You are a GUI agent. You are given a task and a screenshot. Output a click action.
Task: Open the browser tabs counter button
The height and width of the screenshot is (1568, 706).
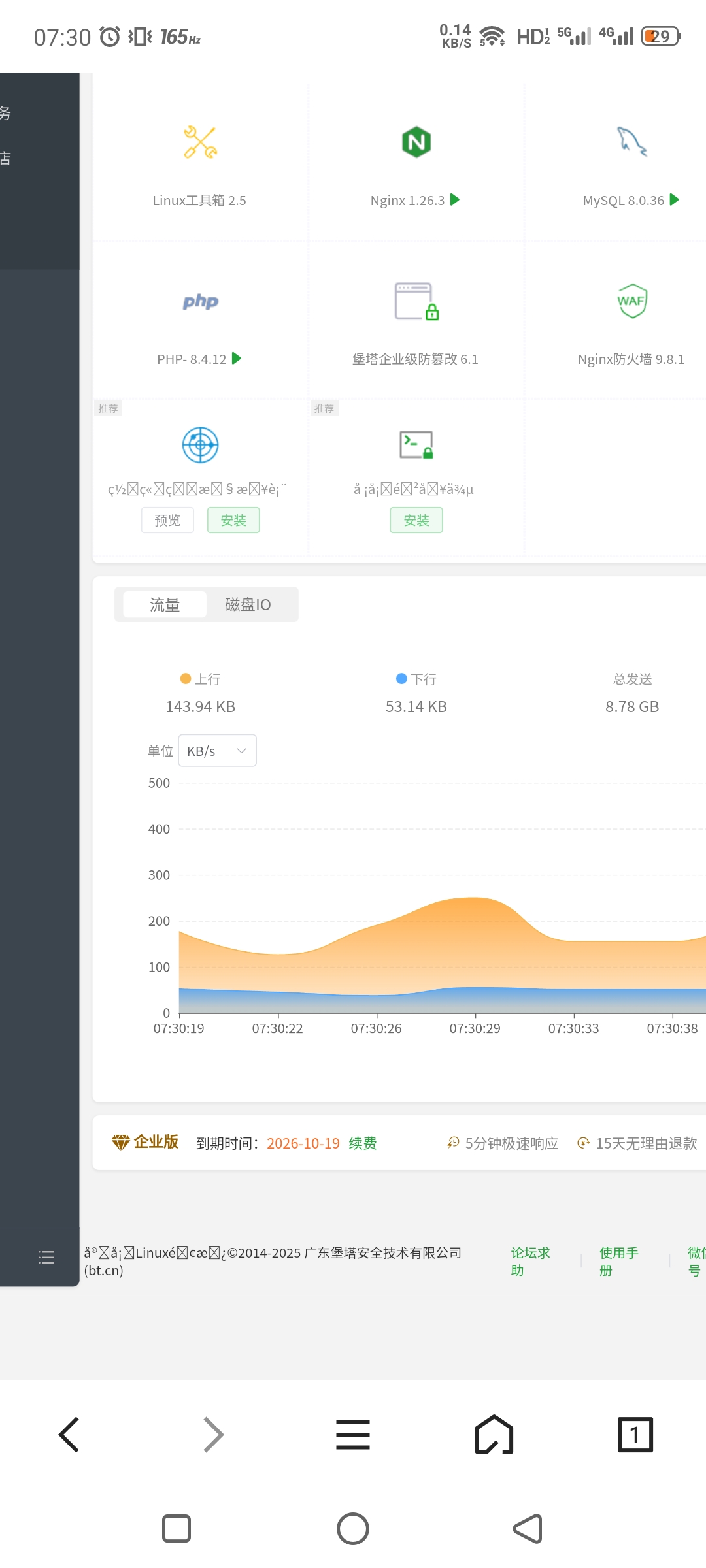point(635,1435)
